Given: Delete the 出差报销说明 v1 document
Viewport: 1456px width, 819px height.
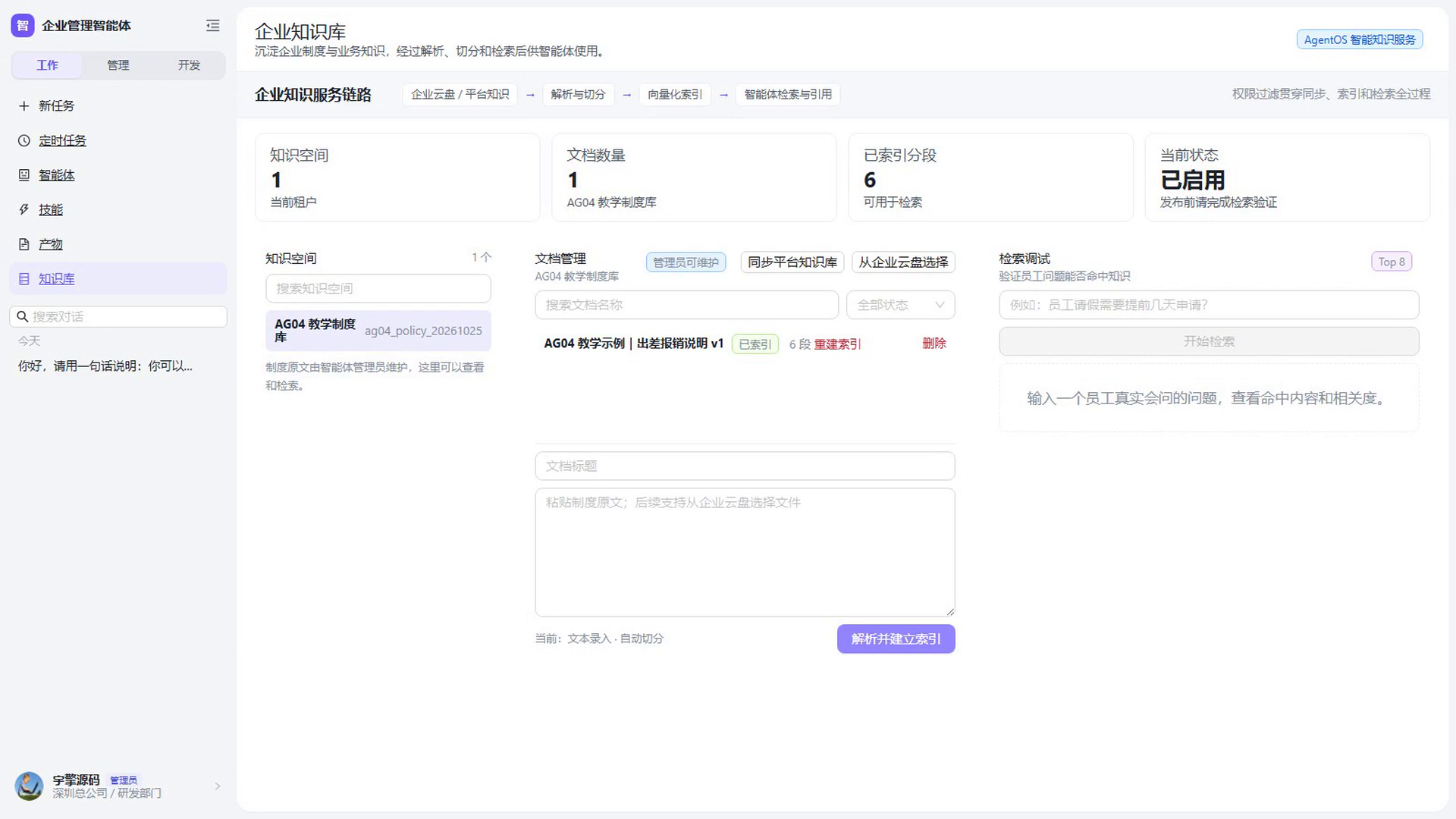Looking at the screenshot, I should pos(934,344).
